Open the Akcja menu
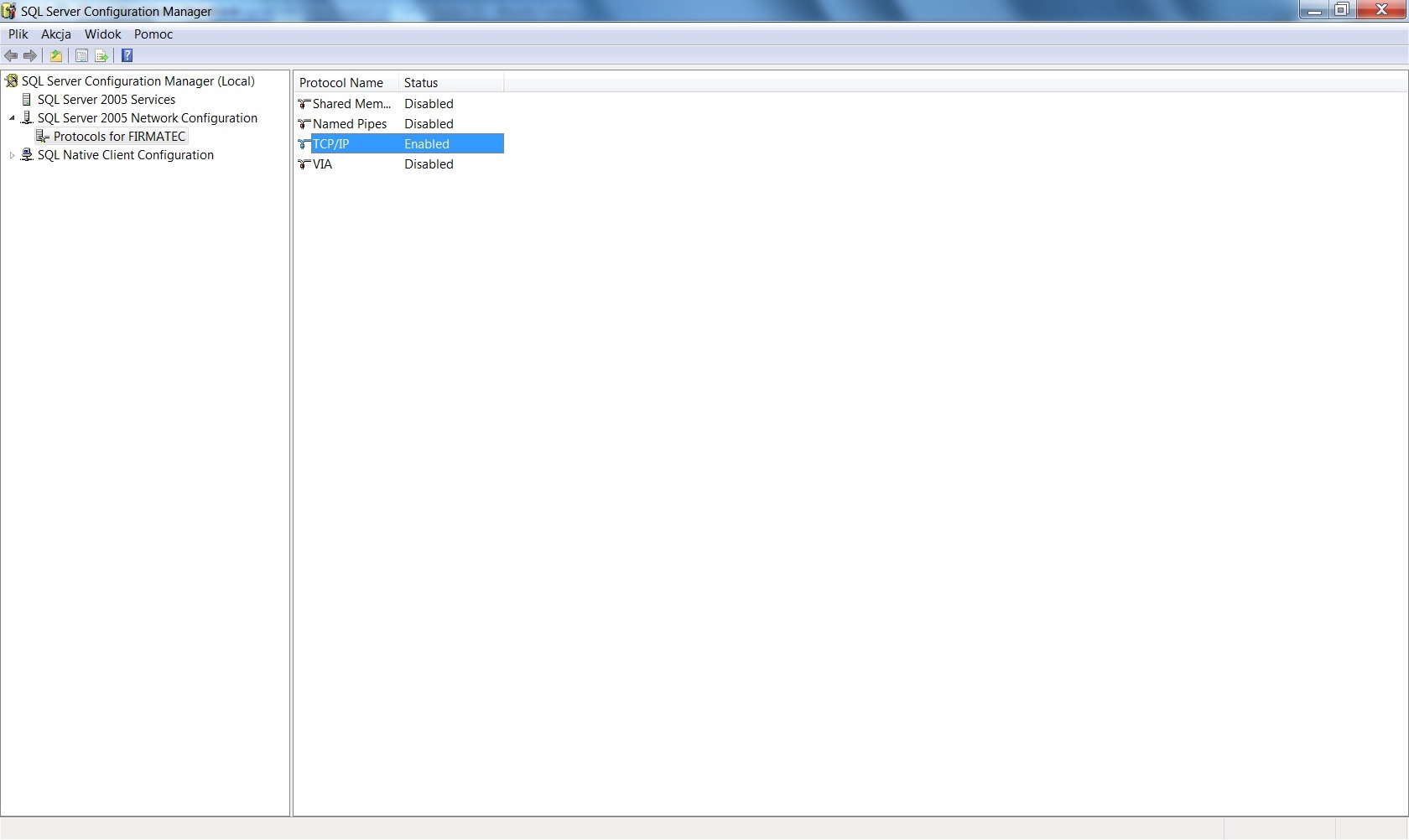This screenshot has height=840, width=1409. point(56,34)
